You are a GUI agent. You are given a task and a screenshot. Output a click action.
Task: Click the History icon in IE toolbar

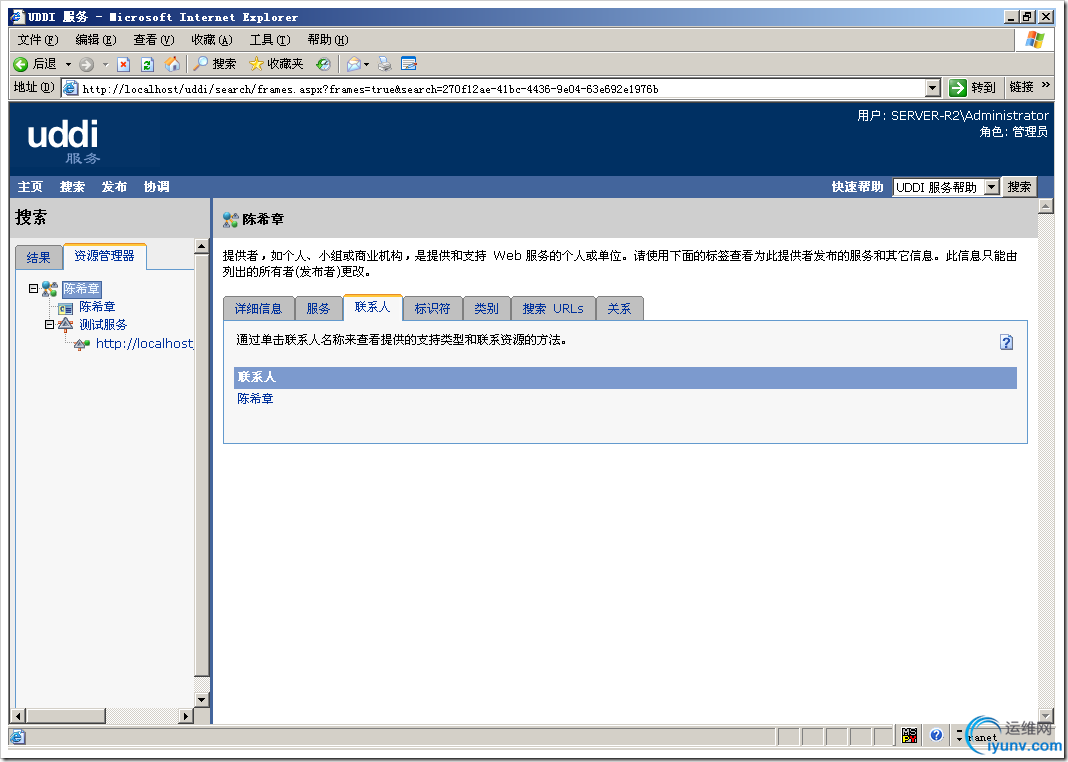coord(323,64)
